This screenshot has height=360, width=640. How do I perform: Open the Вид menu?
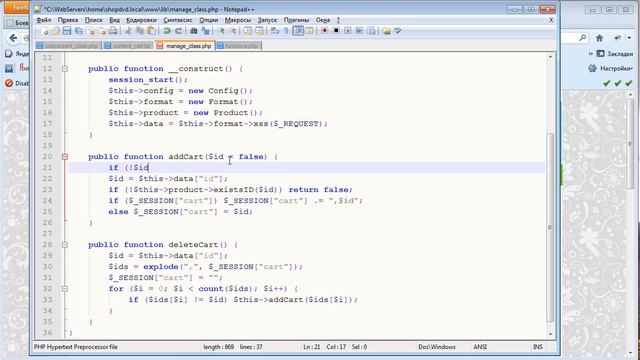(114, 20)
